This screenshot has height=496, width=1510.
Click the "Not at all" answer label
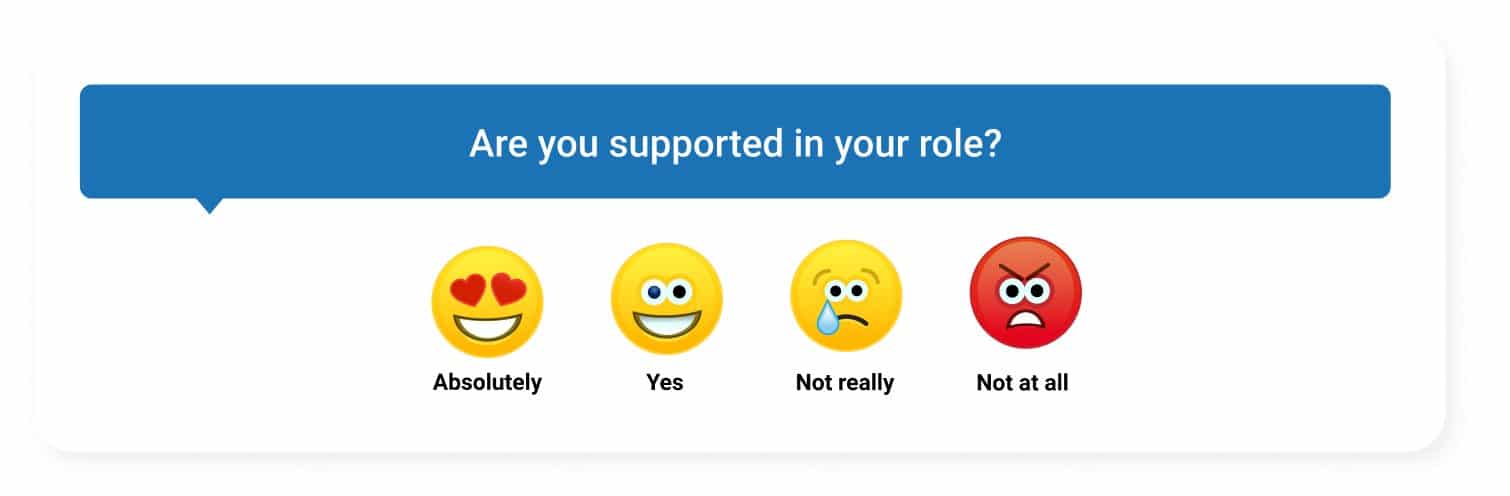1022,382
